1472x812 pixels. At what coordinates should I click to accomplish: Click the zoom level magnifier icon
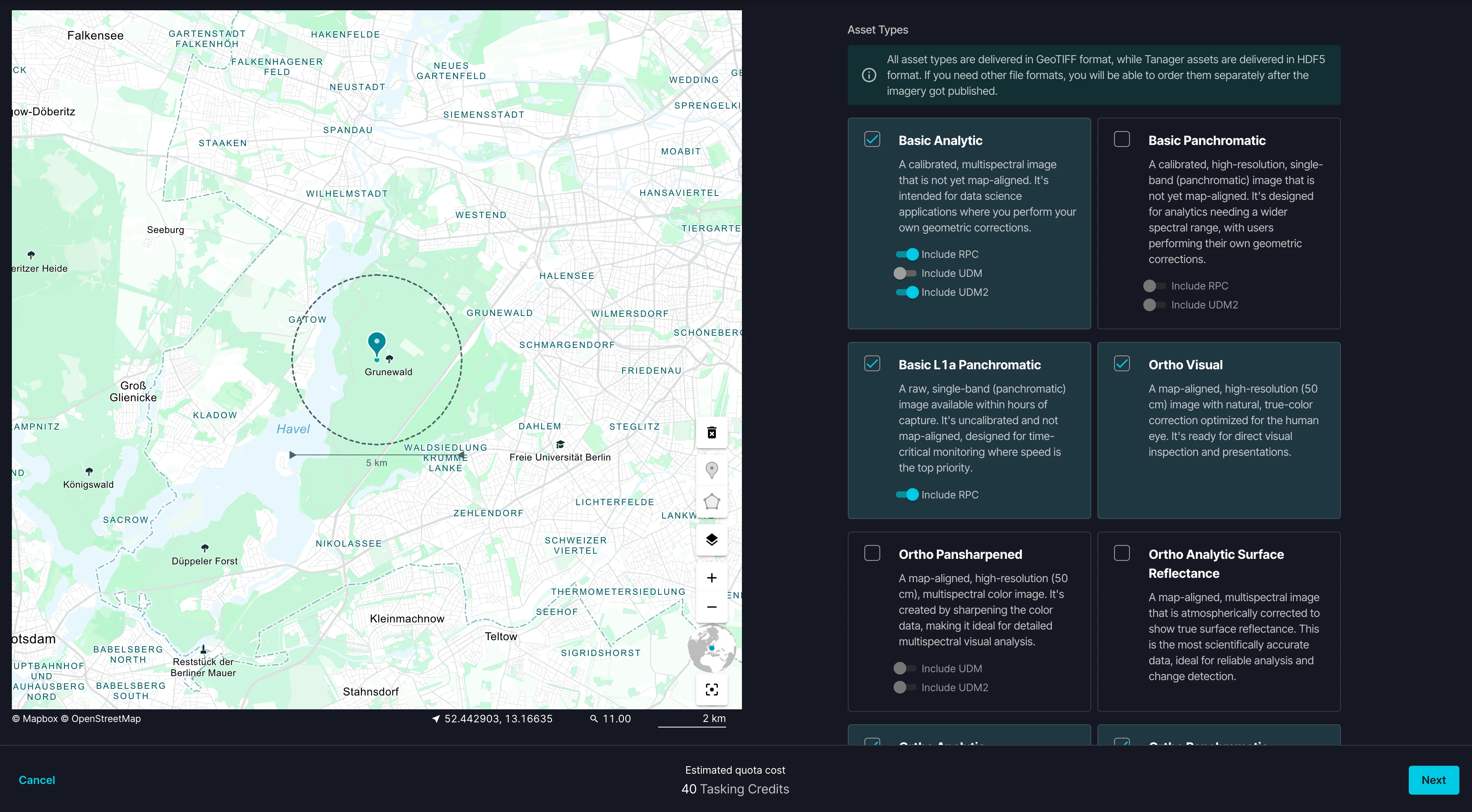594,719
